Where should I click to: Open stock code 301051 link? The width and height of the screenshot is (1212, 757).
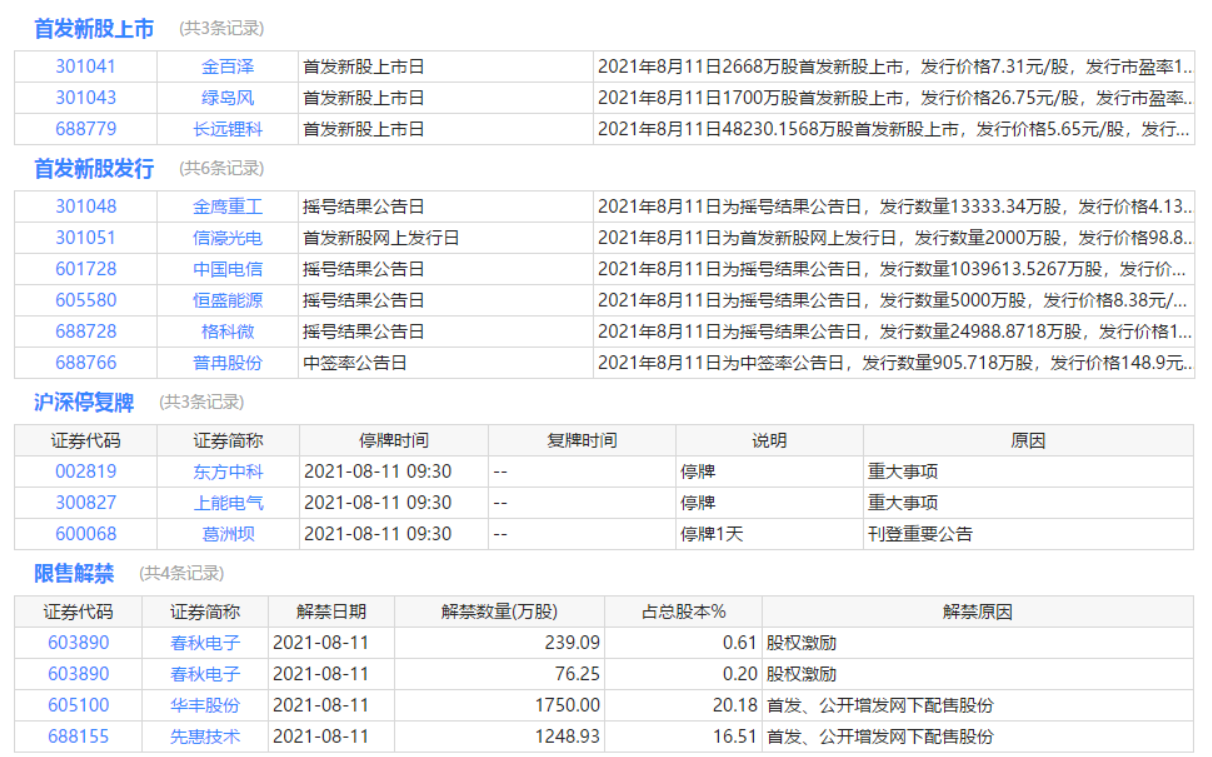(85, 238)
